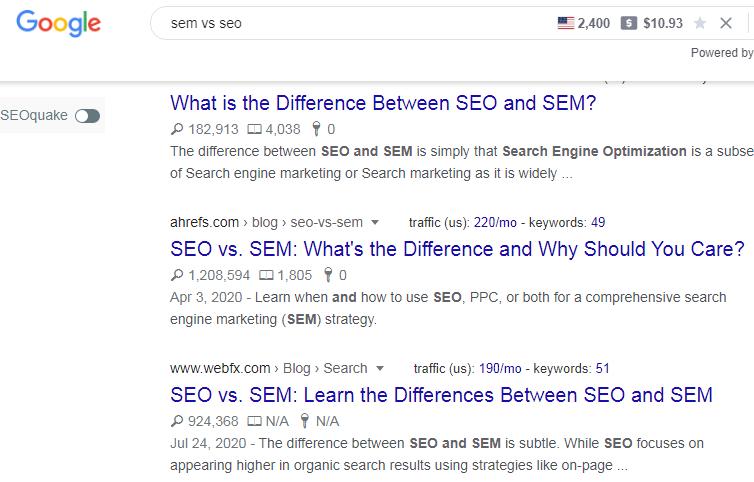Clear the search box with the X

tap(727, 23)
